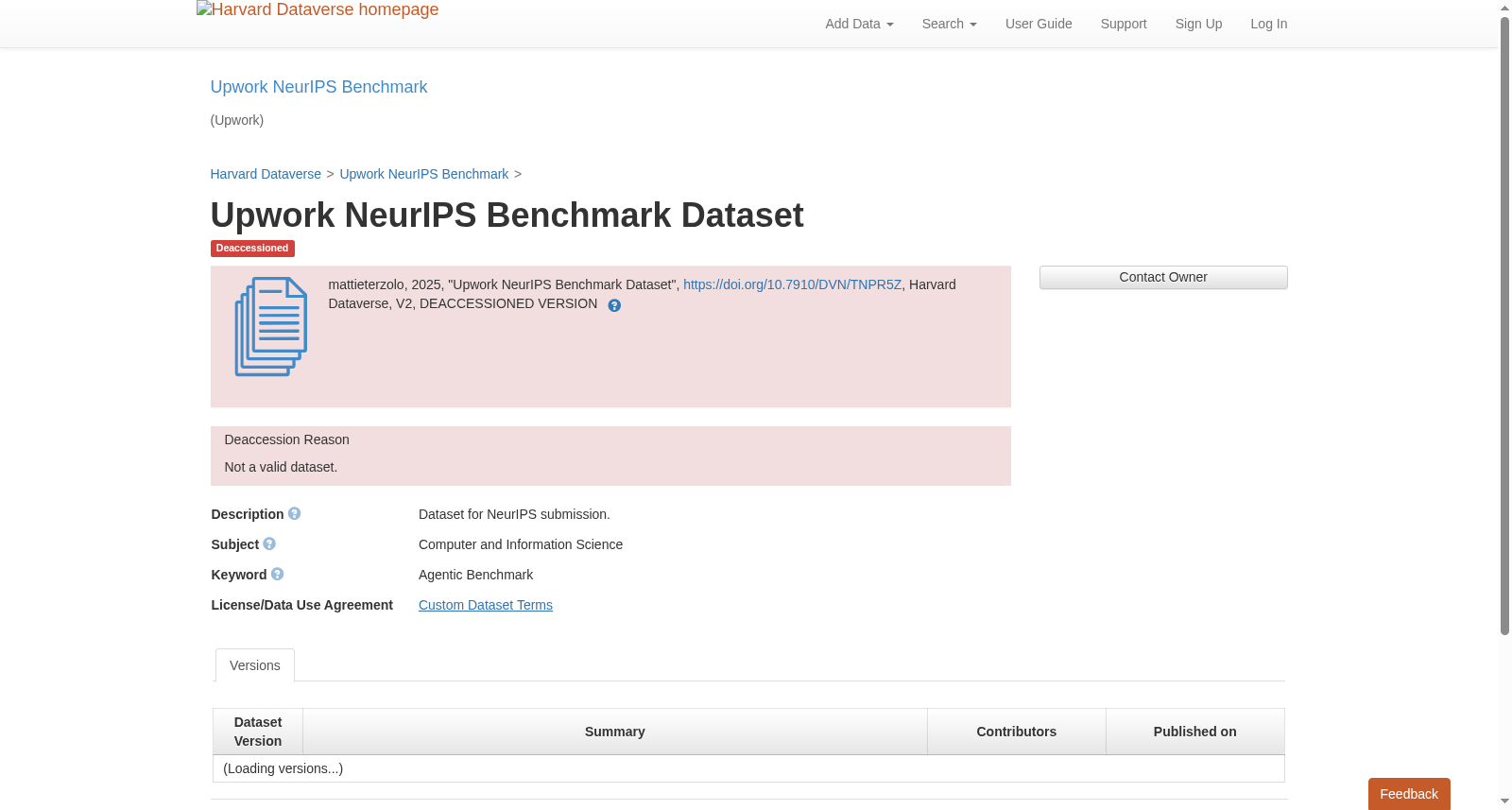Click the Summary column header

click(615, 732)
